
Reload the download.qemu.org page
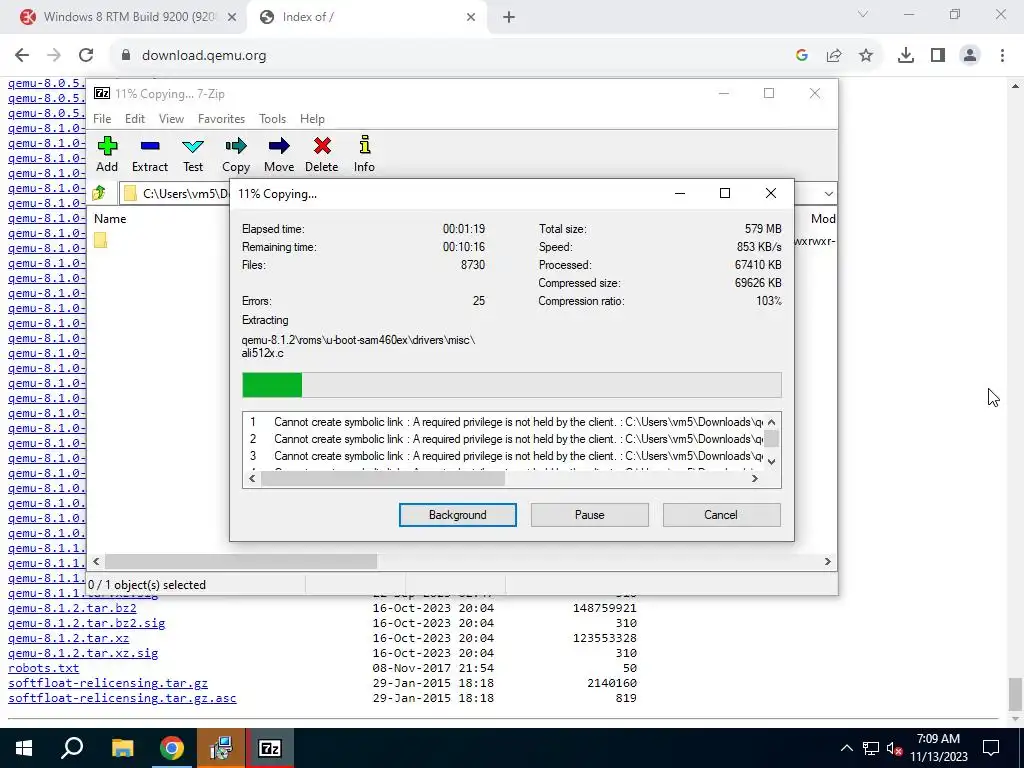(x=86, y=56)
